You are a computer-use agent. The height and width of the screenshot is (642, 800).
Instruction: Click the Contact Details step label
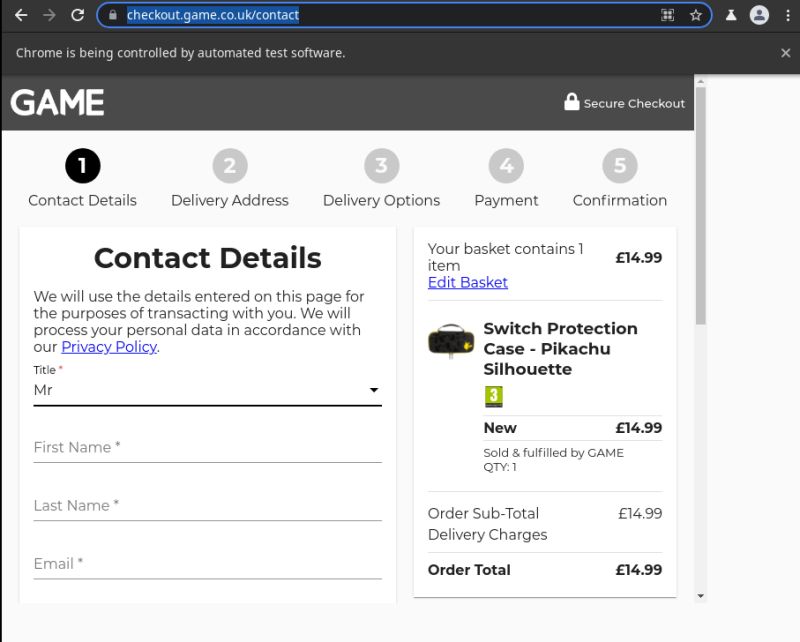[x=83, y=201]
